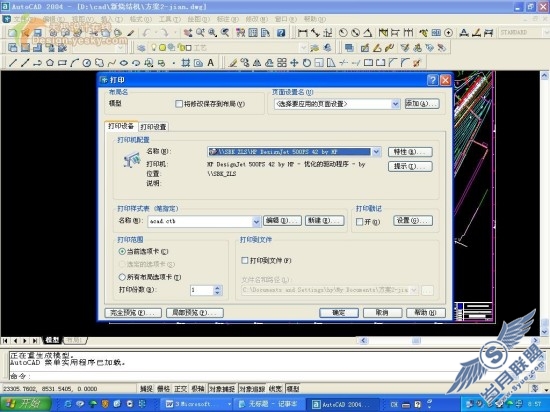The image size is (550, 412).
Task: Toggle 对象捕捉 osnap in status bar
Action: 222,389
